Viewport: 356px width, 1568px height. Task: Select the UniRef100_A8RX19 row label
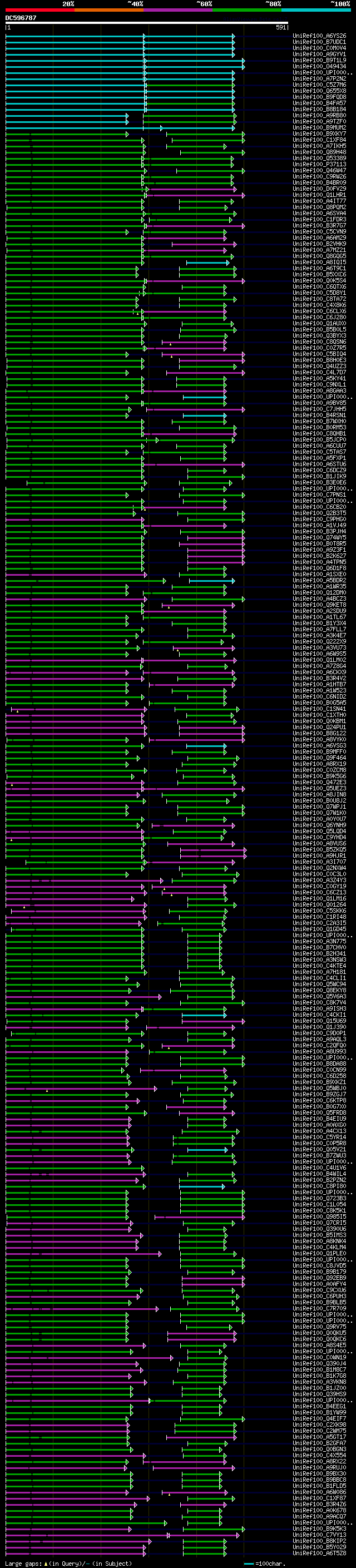[319, 764]
